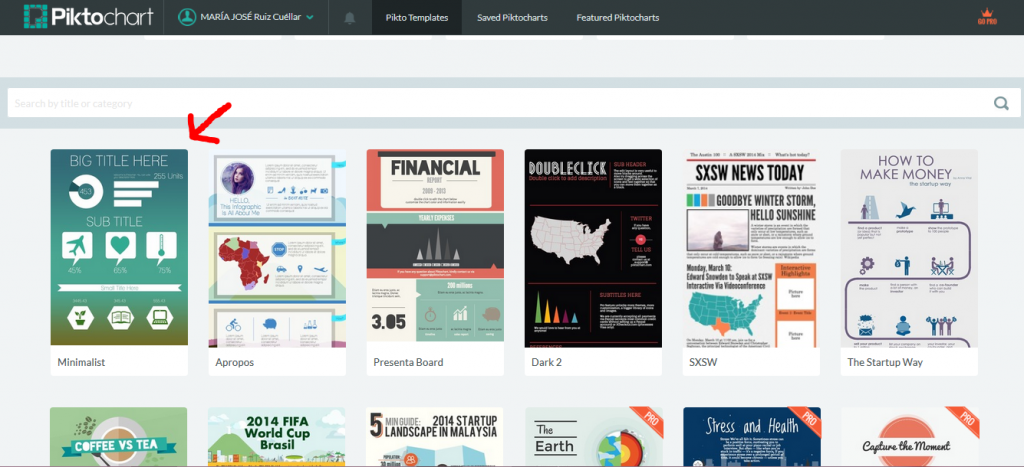Screen dimensions: 1024x467
Task: Switch to Pikto Templates tab
Action: point(417,18)
